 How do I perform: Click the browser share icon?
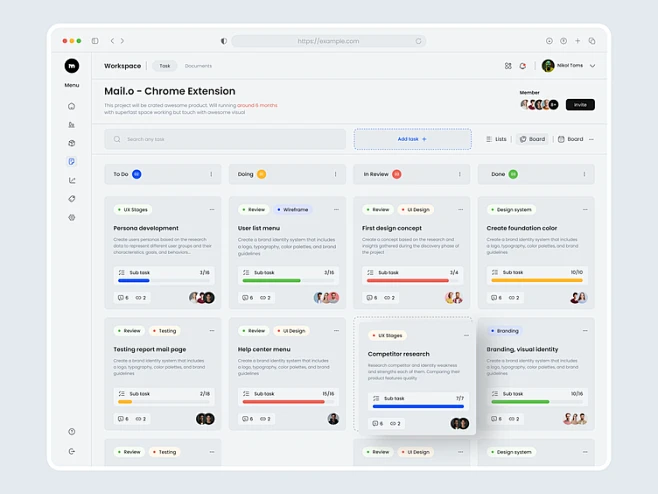click(x=564, y=41)
